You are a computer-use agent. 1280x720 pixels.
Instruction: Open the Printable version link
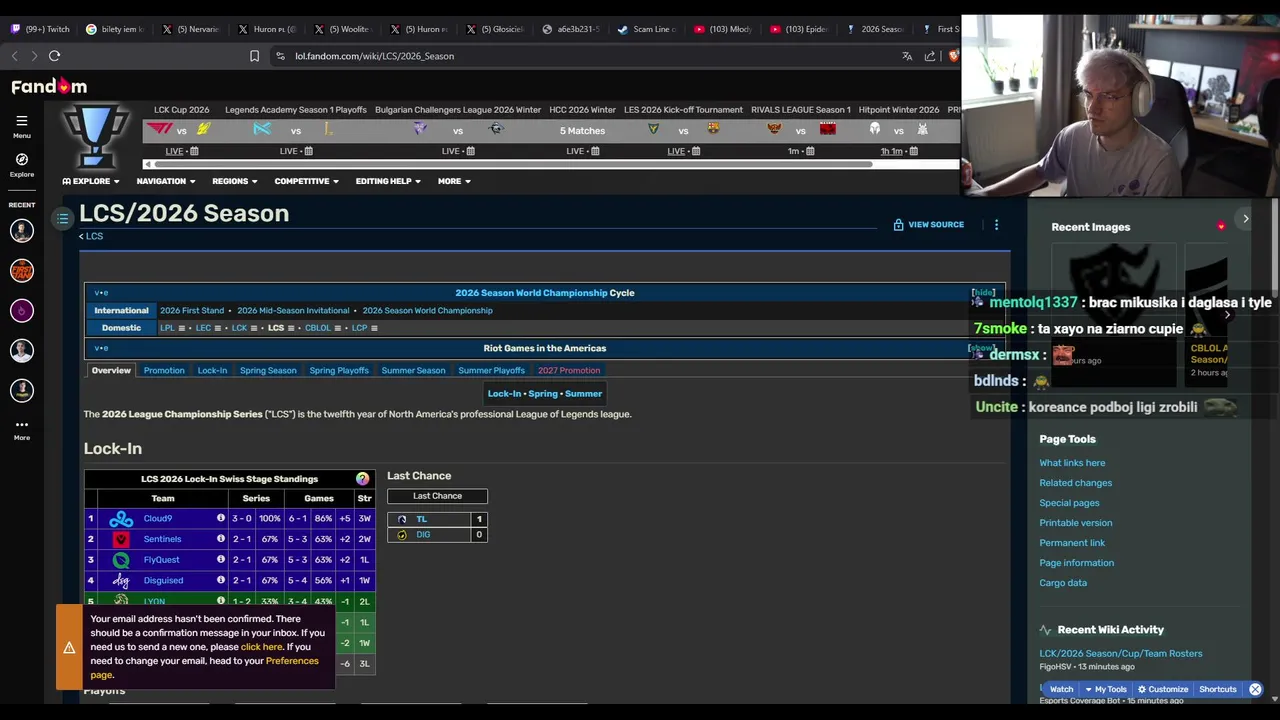1075,523
